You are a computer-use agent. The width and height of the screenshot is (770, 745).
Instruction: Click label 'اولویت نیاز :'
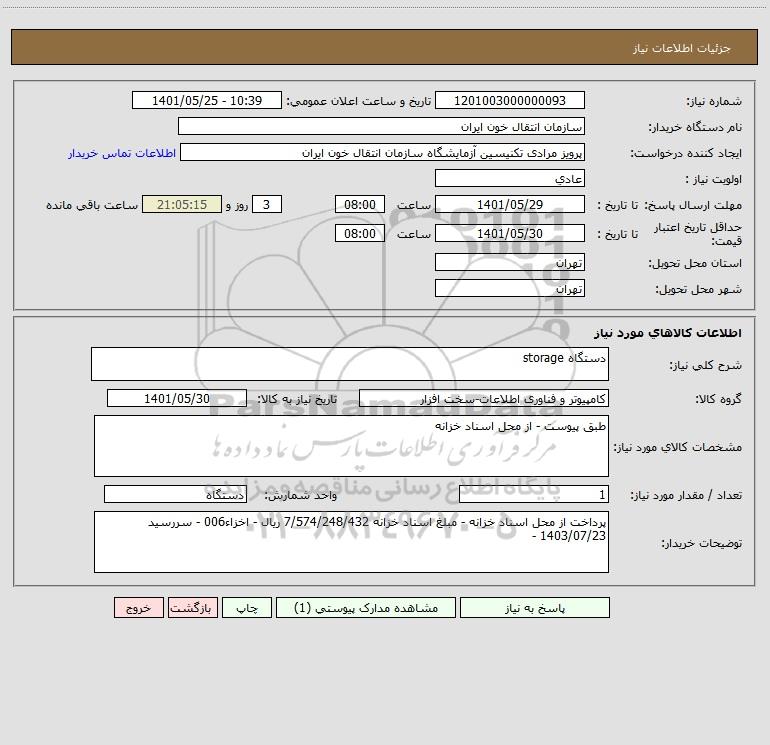(714, 179)
